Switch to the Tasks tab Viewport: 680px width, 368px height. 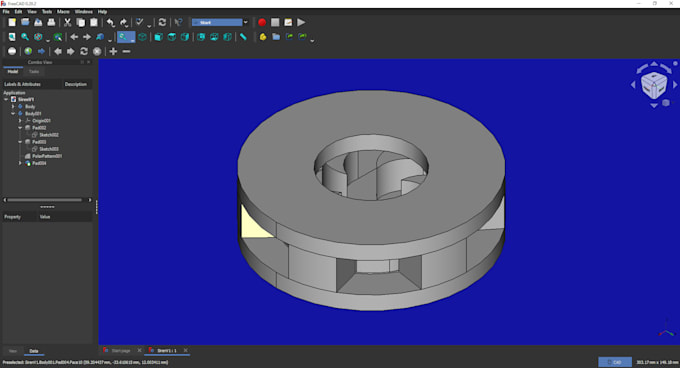(x=34, y=72)
